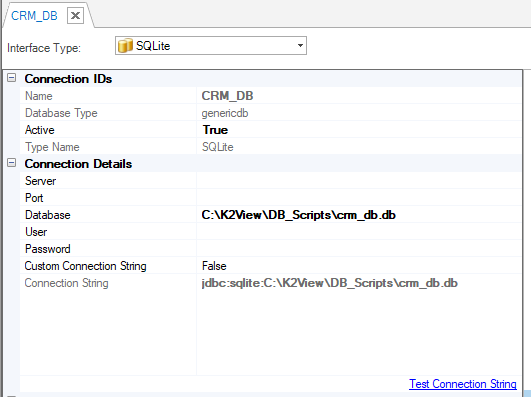The image size is (531, 397).
Task: Click the Password value field
Action: tap(359, 249)
